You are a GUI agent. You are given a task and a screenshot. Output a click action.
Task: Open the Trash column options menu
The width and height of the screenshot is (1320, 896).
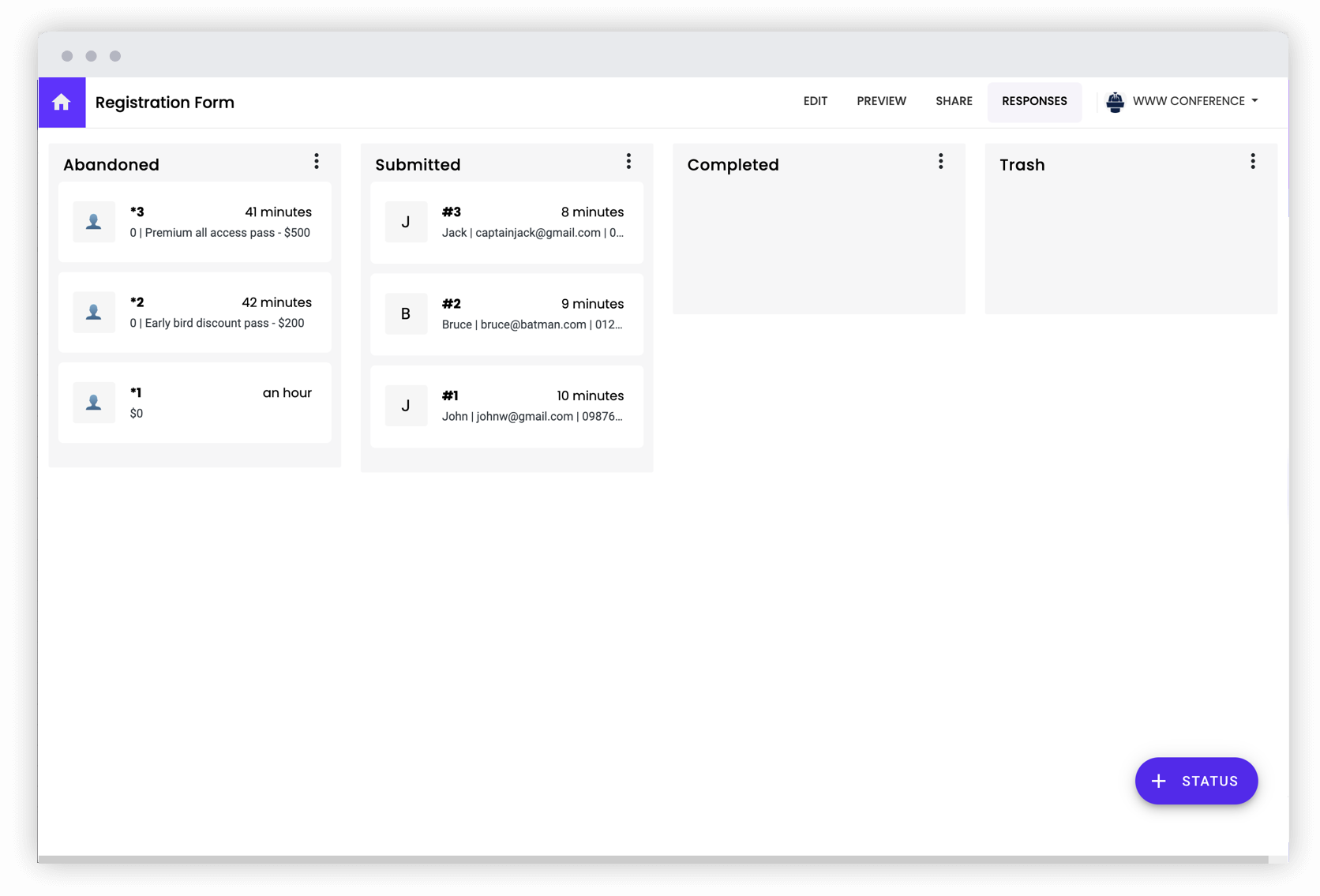click(1252, 161)
